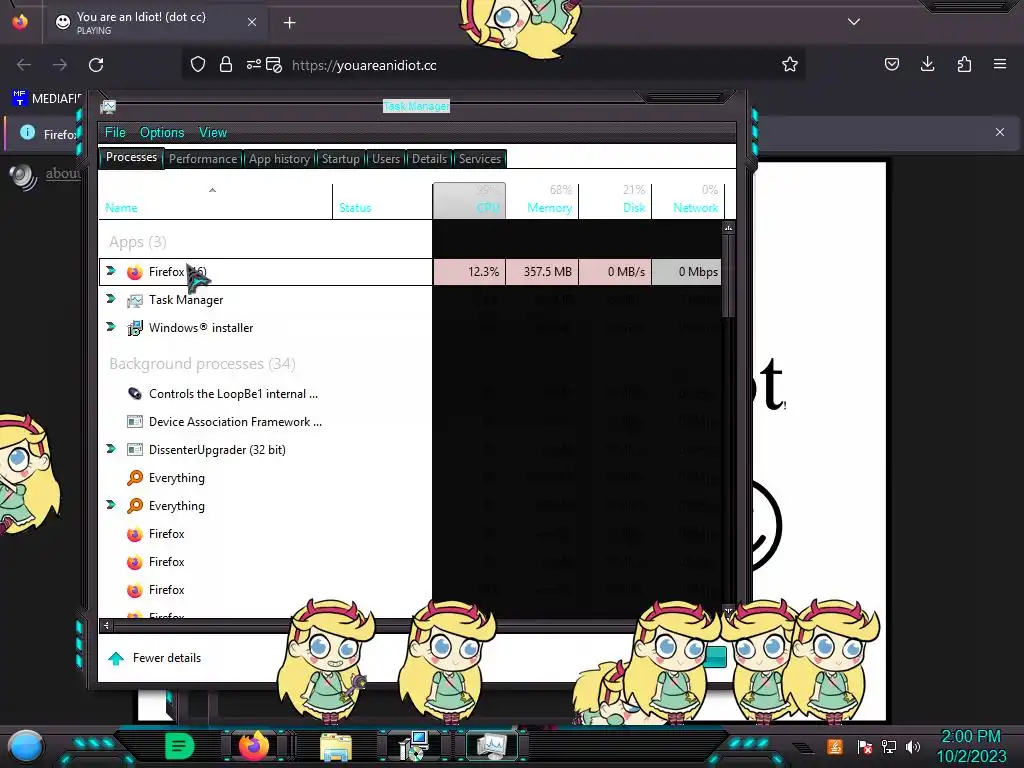
Task: Close the You are an Idiot tab
Action: [x=252, y=22]
